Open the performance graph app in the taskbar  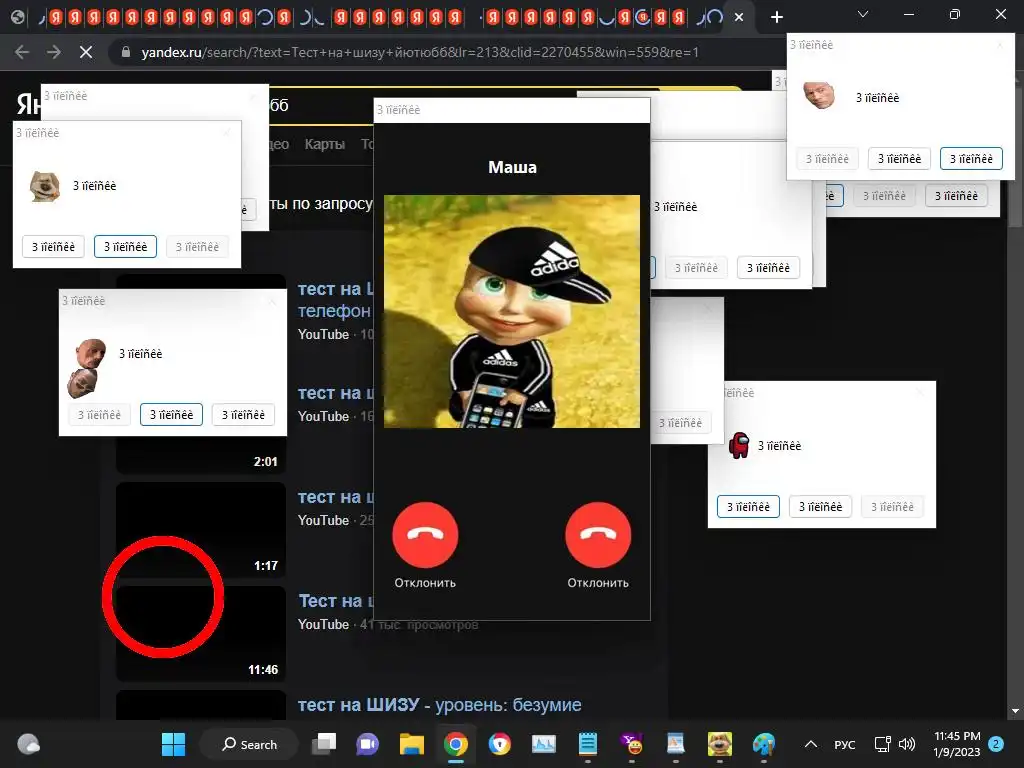pos(543,744)
